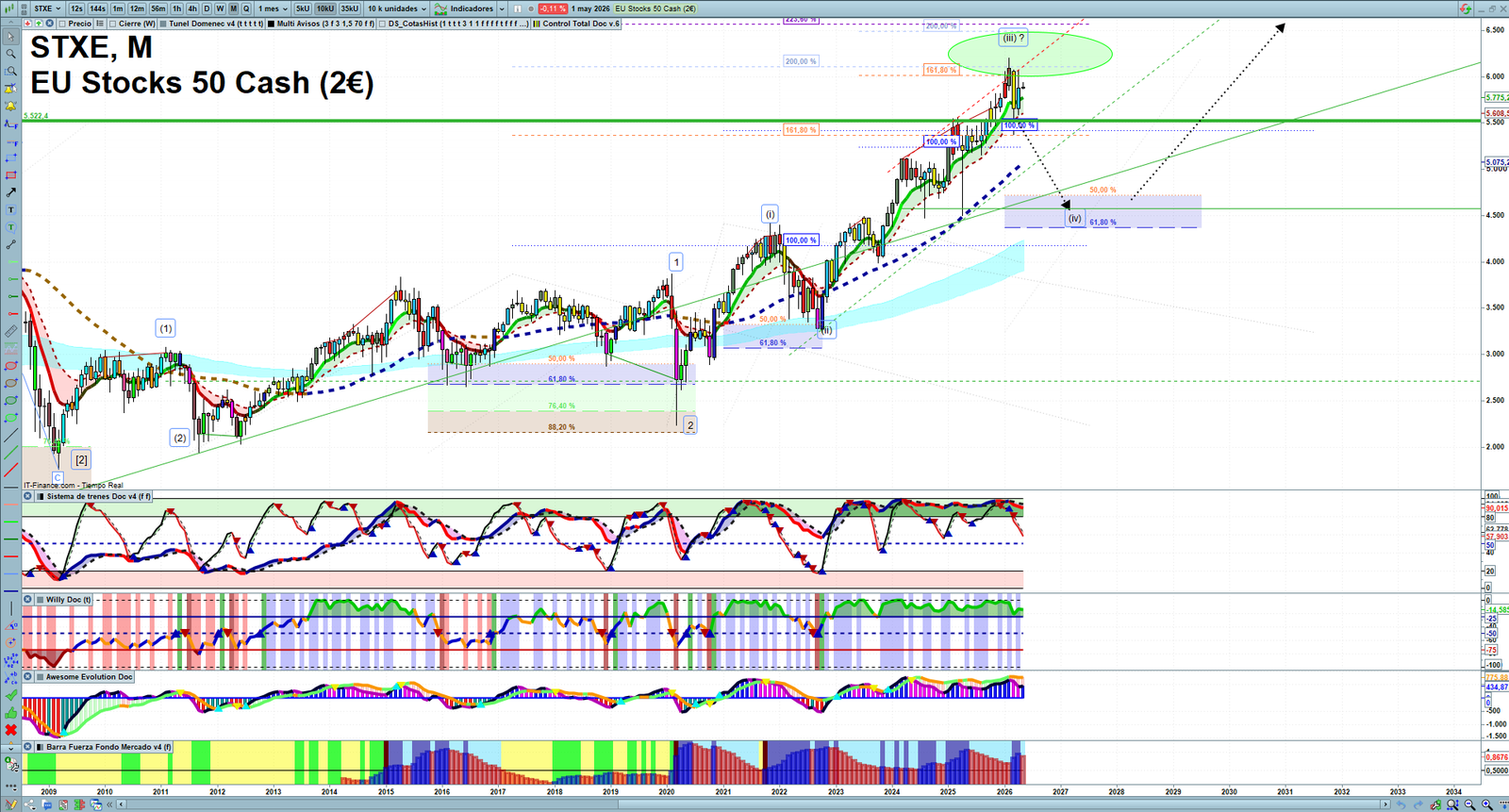Click the 5kU units button

[x=302, y=8]
